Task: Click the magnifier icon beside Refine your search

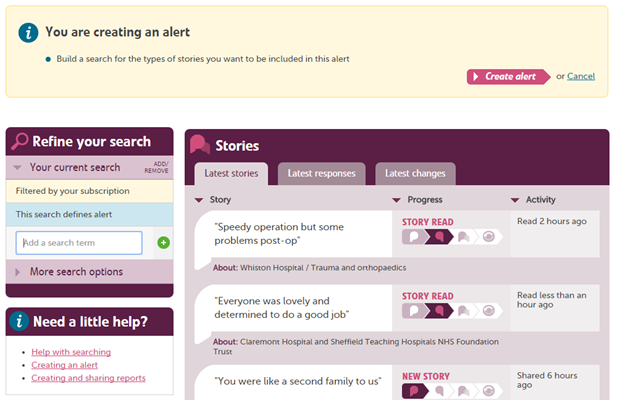Action: (20, 141)
